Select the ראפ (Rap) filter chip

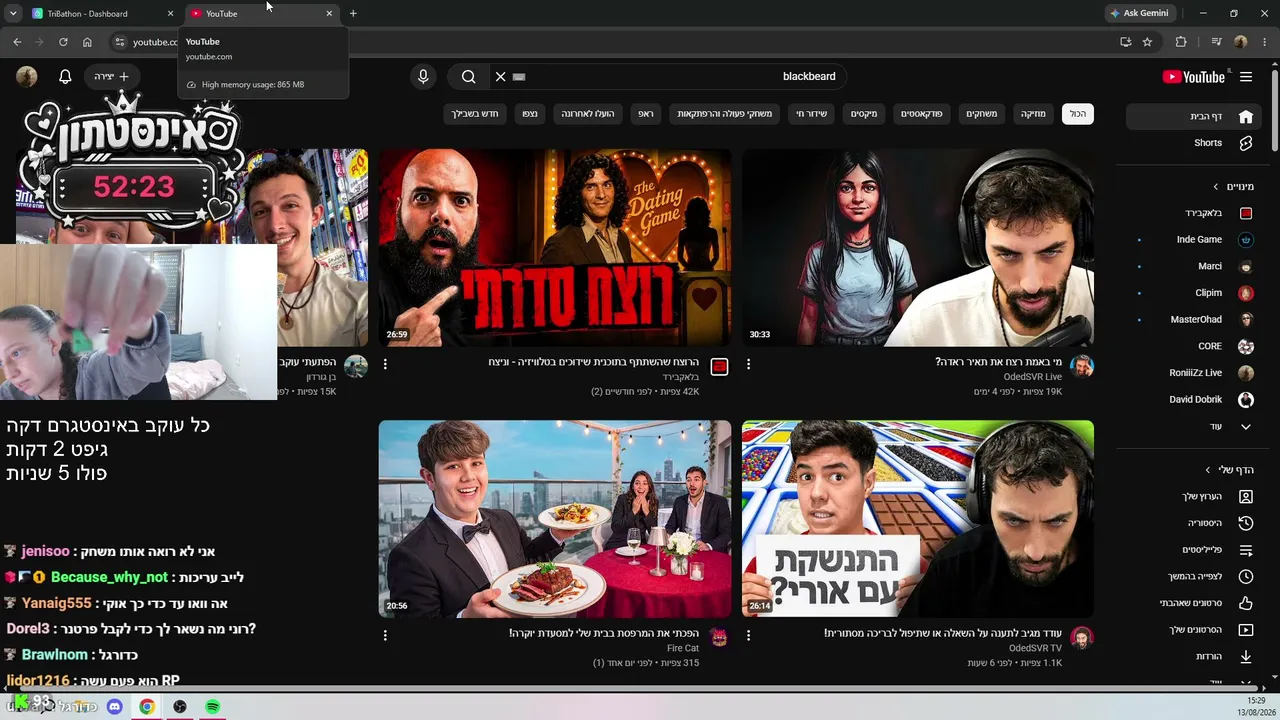[646, 114]
